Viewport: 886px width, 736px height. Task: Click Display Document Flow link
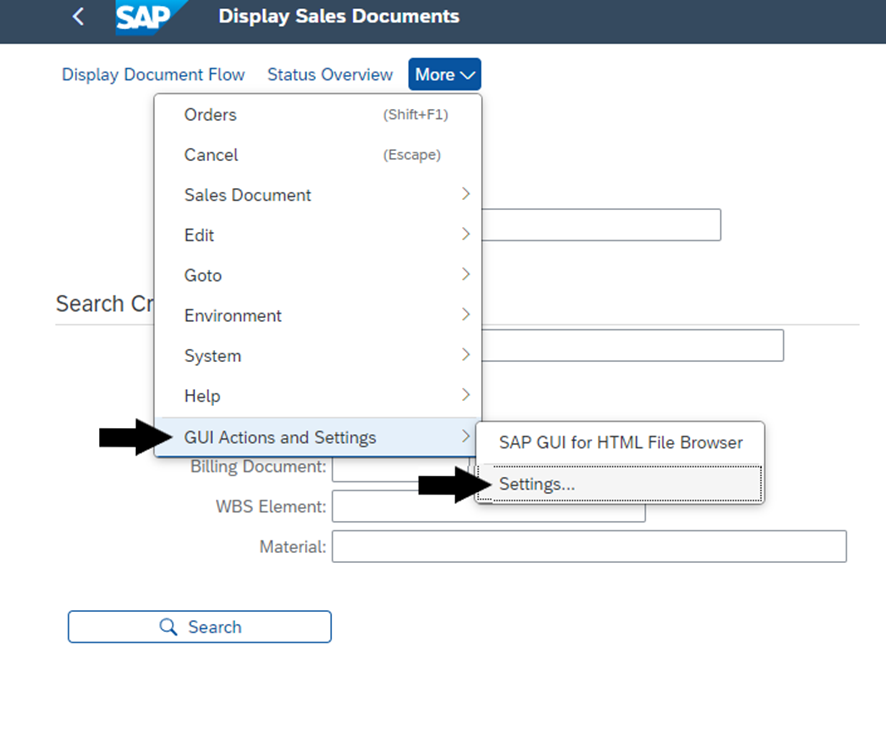[153, 75]
